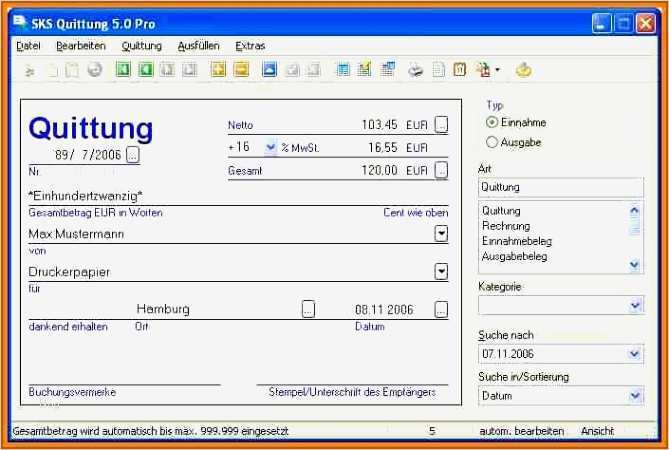Open the Quittung menu

[x=142, y=46]
